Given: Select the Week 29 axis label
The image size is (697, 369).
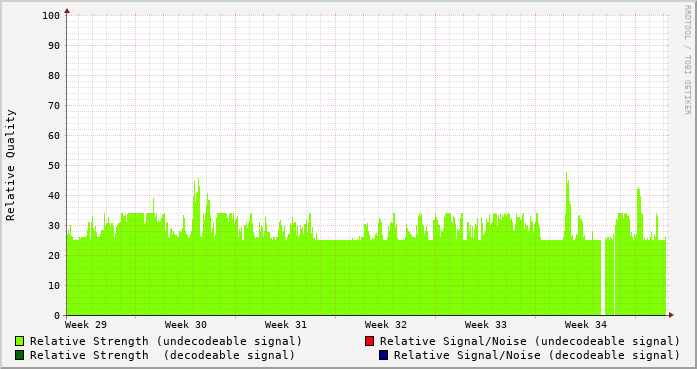Looking at the screenshot, I should (86, 325).
